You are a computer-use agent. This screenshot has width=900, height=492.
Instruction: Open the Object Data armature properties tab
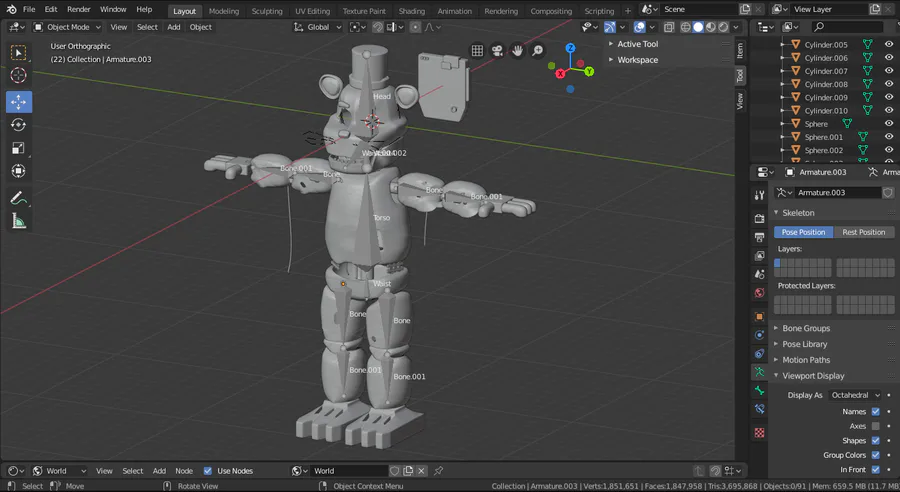[759, 372]
